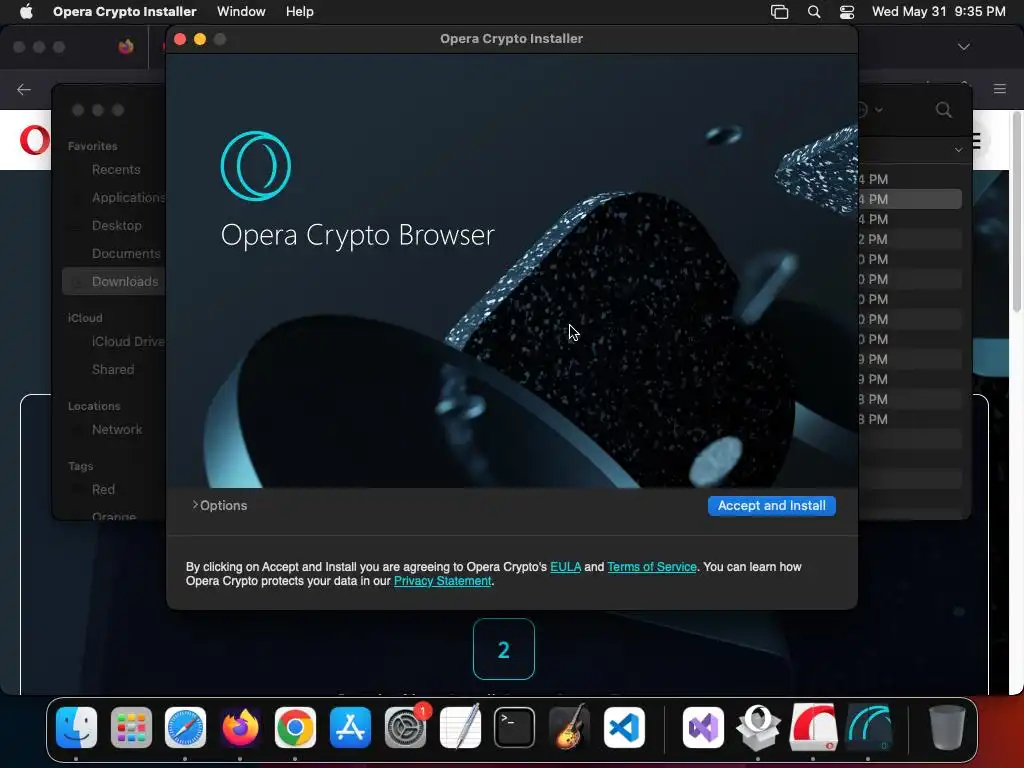Open Terminal from the Dock

(x=515, y=727)
